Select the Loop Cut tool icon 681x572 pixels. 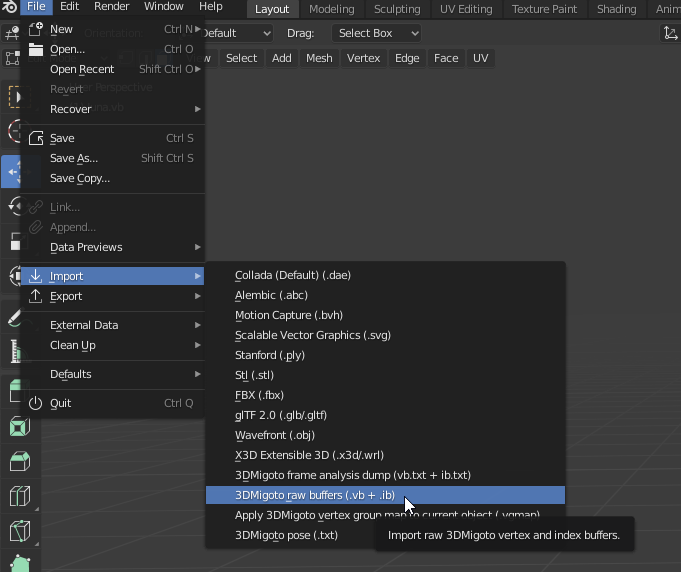pos(20,496)
